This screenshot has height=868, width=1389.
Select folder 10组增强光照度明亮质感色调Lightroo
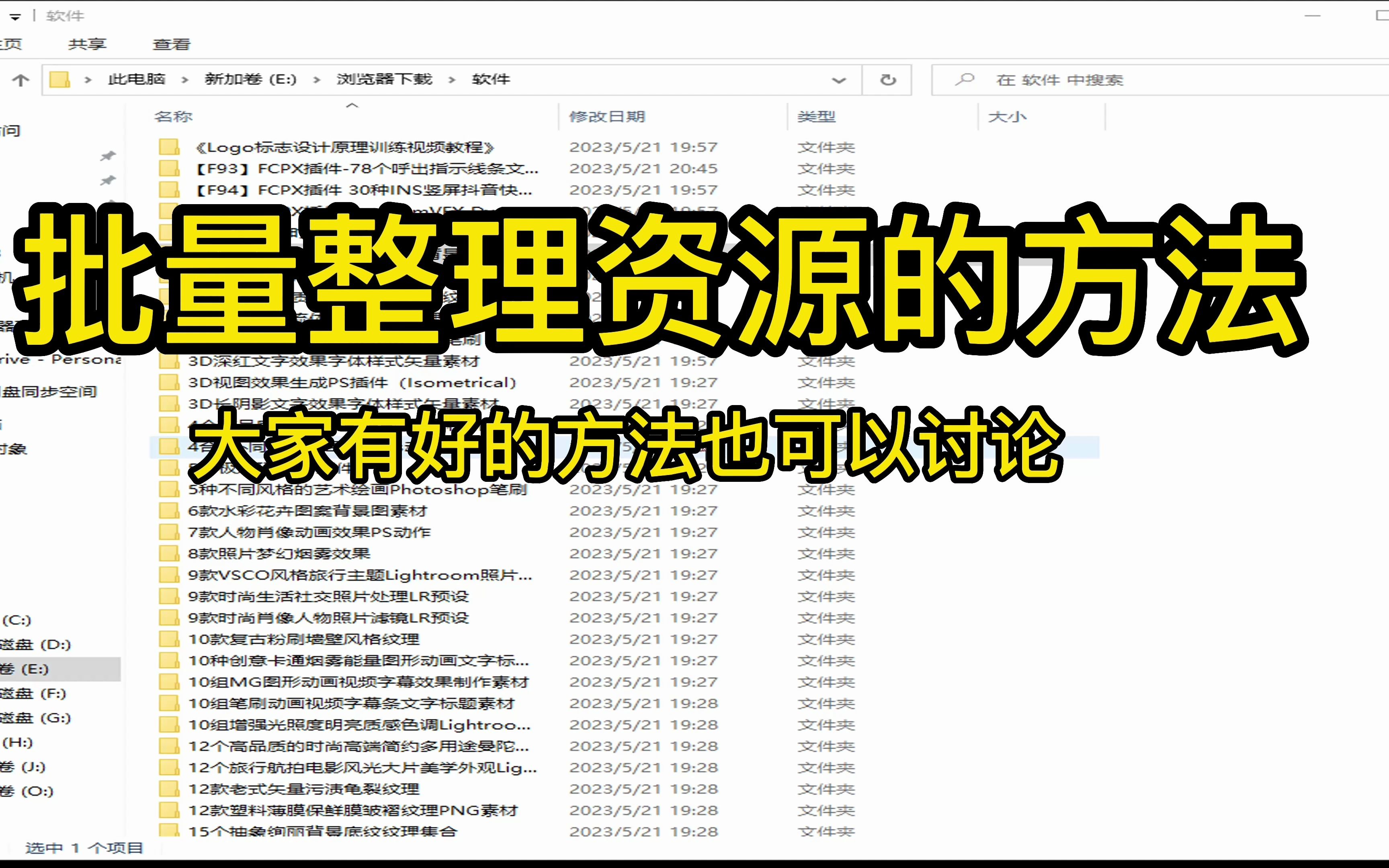[360, 725]
